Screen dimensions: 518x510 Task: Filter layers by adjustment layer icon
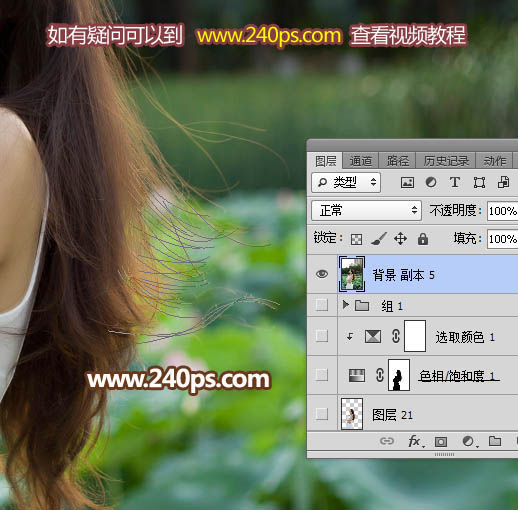click(x=431, y=182)
